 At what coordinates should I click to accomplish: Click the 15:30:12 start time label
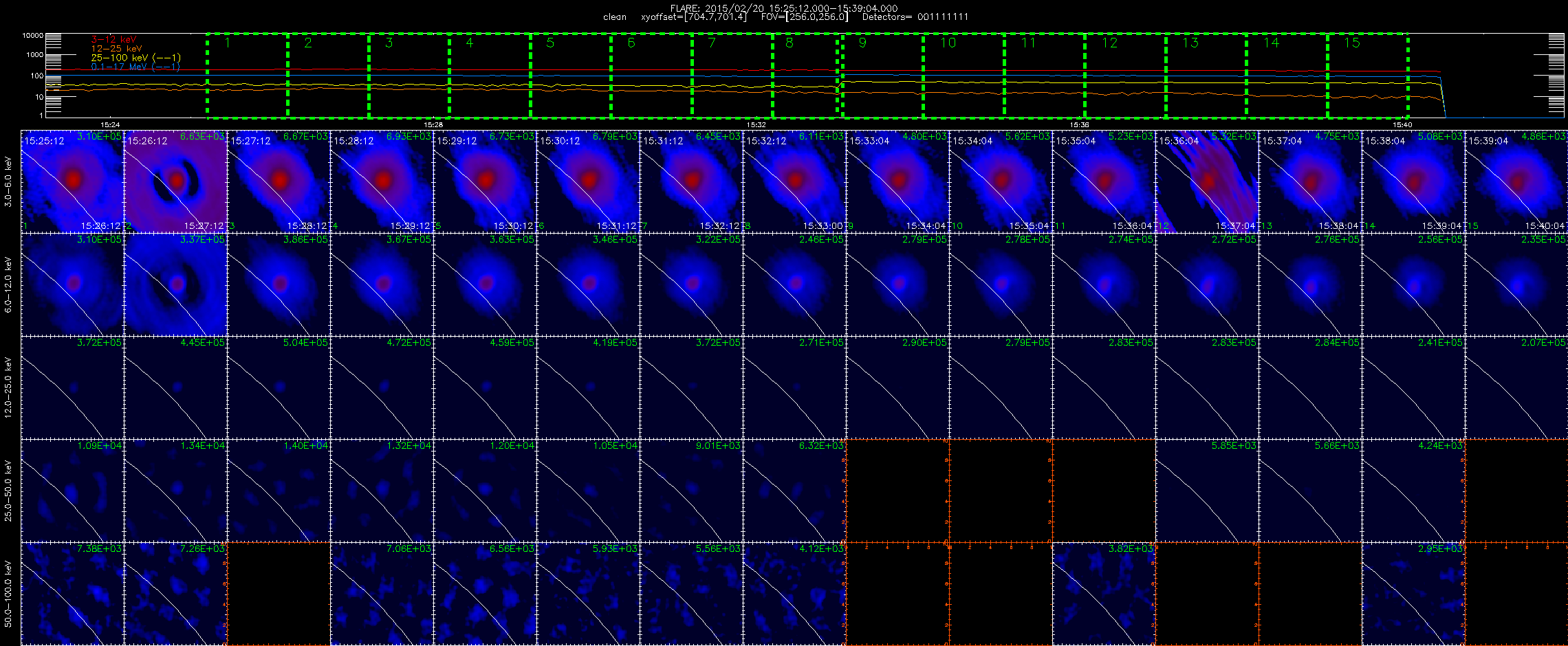coord(560,140)
